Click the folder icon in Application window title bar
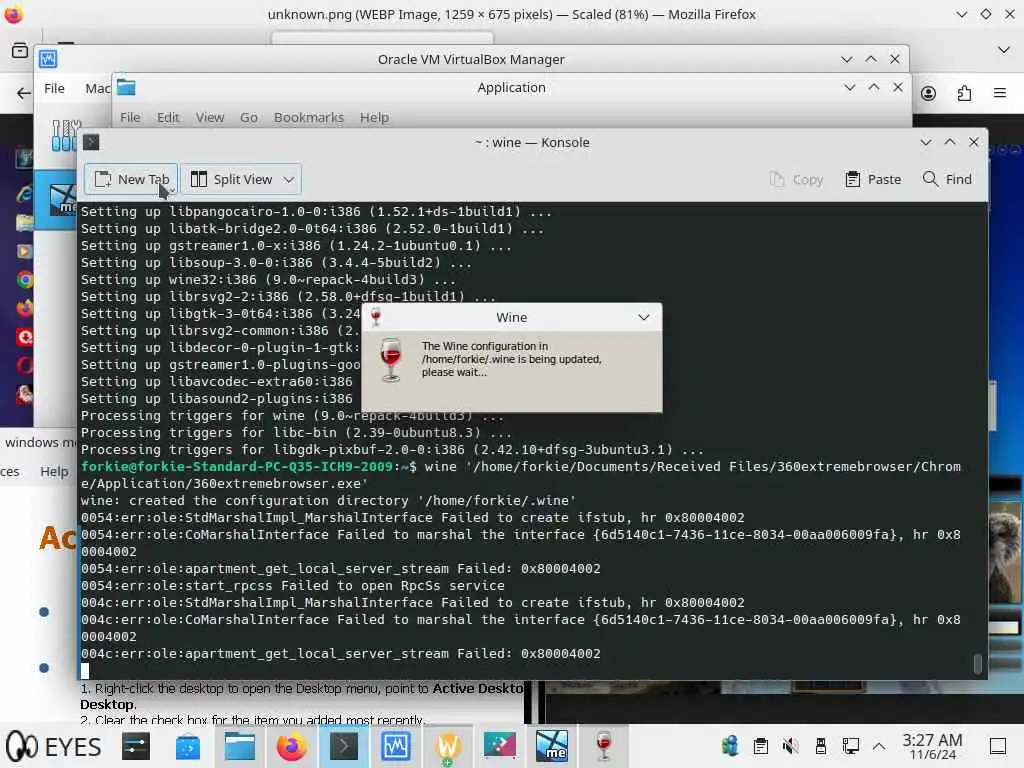The height and width of the screenshot is (768, 1024). (x=127, y=87)
